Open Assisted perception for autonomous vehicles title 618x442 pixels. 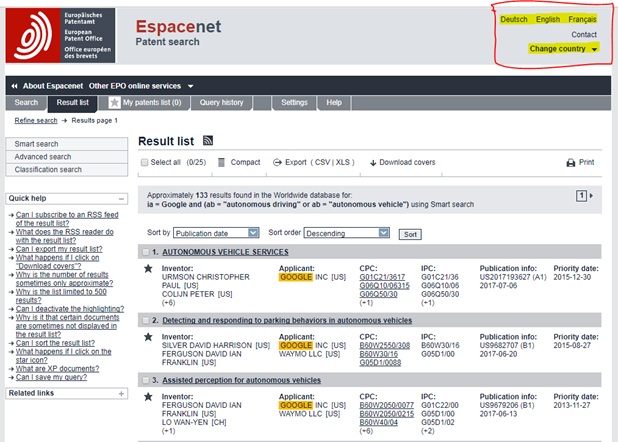point(242,380)
